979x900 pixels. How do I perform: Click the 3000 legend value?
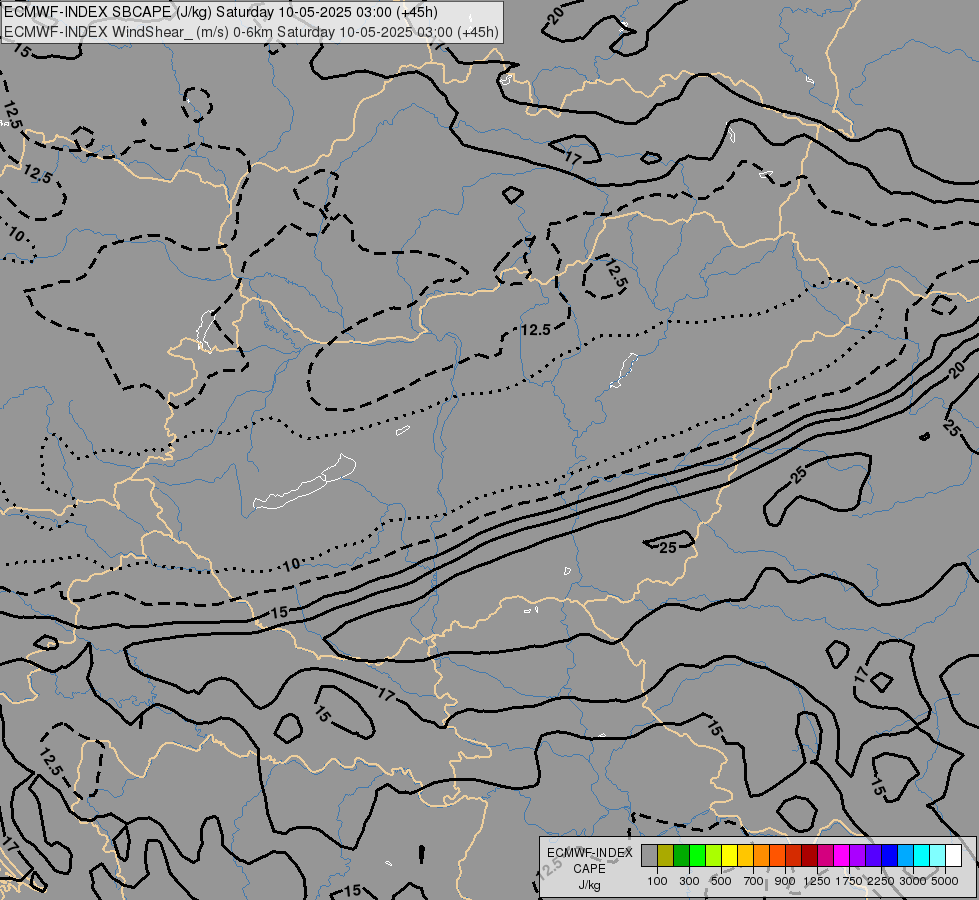(913, 881)
